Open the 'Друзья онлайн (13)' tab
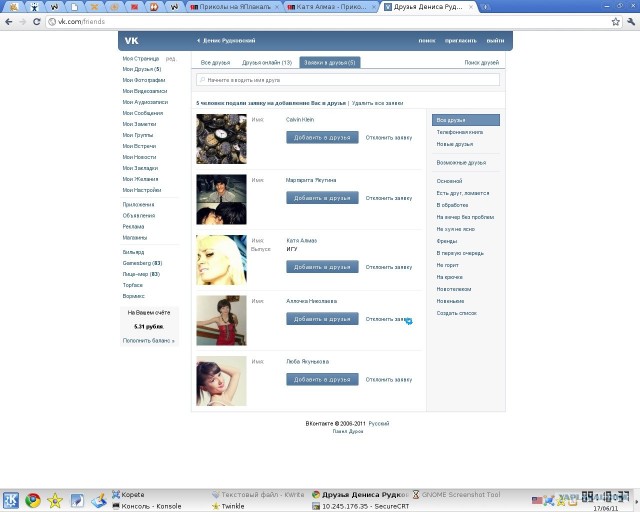The height and width of the screenshot is (512, 640). [267, 62]
